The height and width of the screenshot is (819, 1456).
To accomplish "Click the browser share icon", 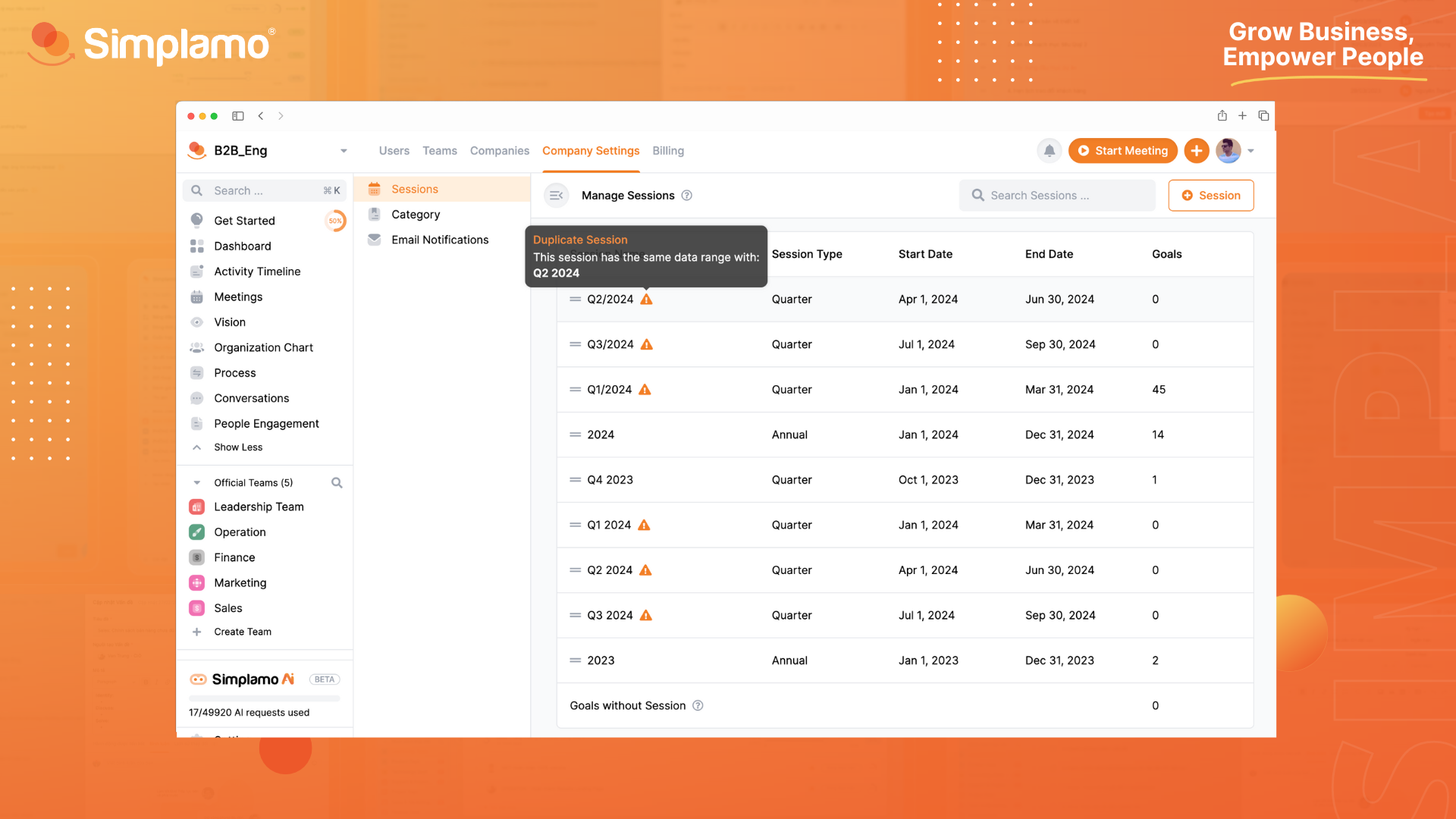I will [x=1222, y=116].
